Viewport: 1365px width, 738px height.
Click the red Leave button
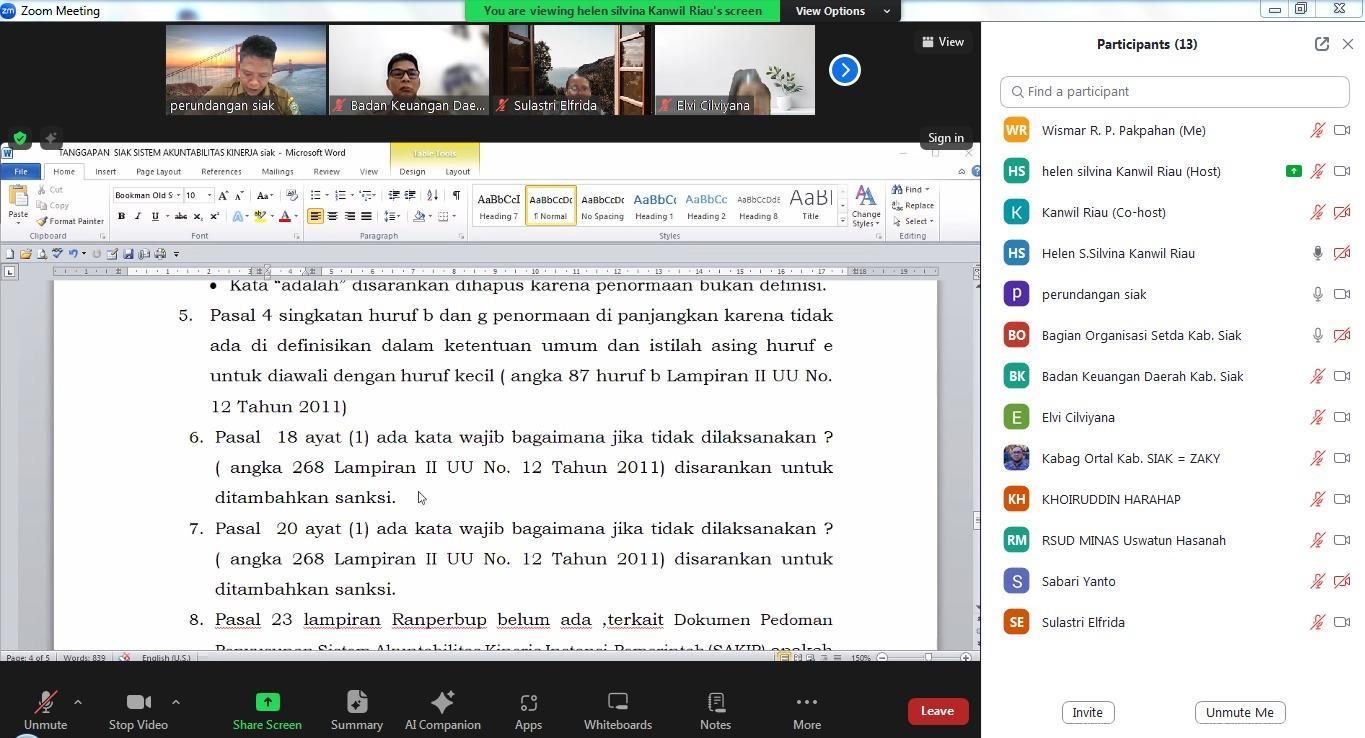937,711
